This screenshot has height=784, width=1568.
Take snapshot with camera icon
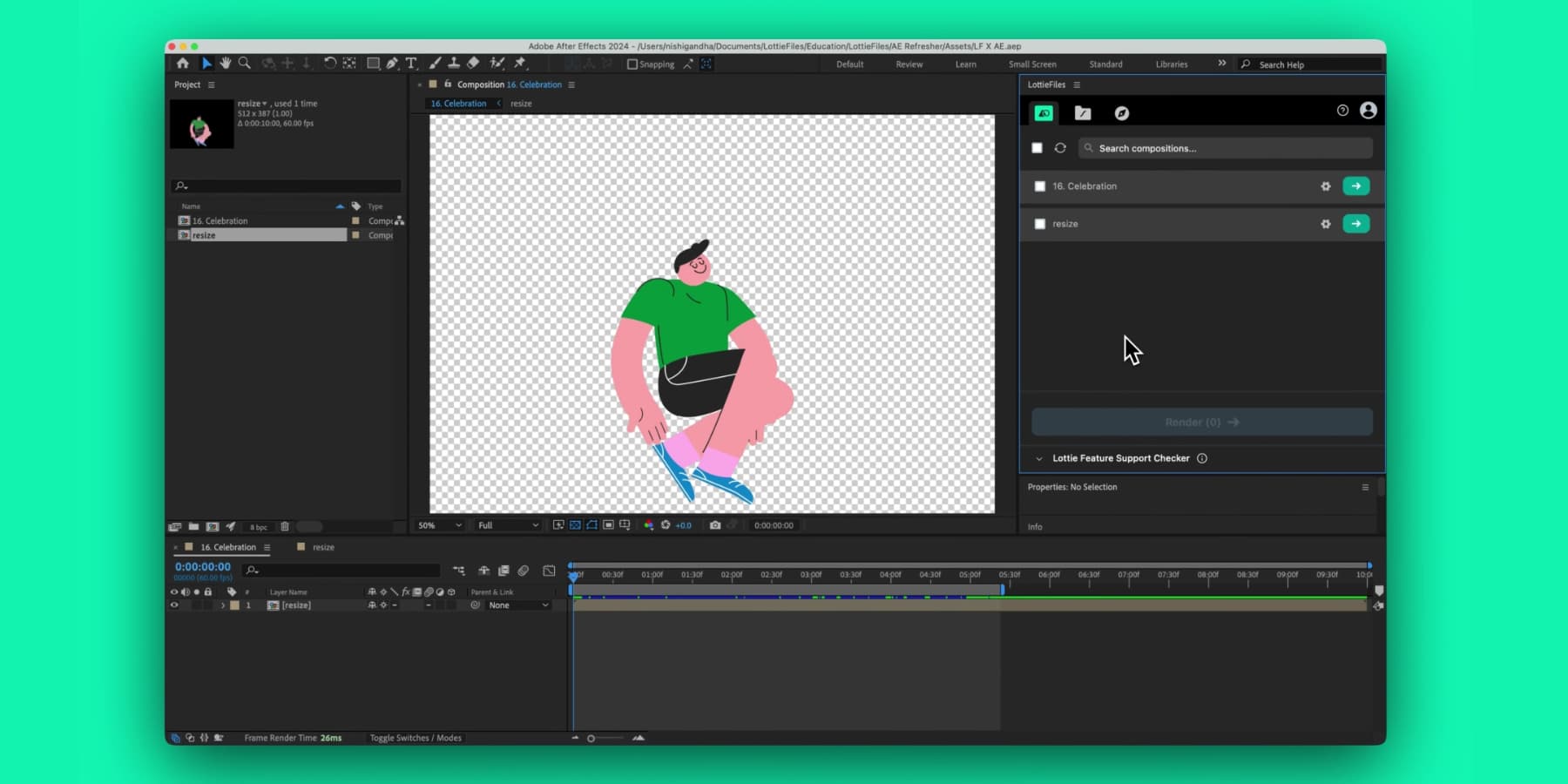coord(715,525)
